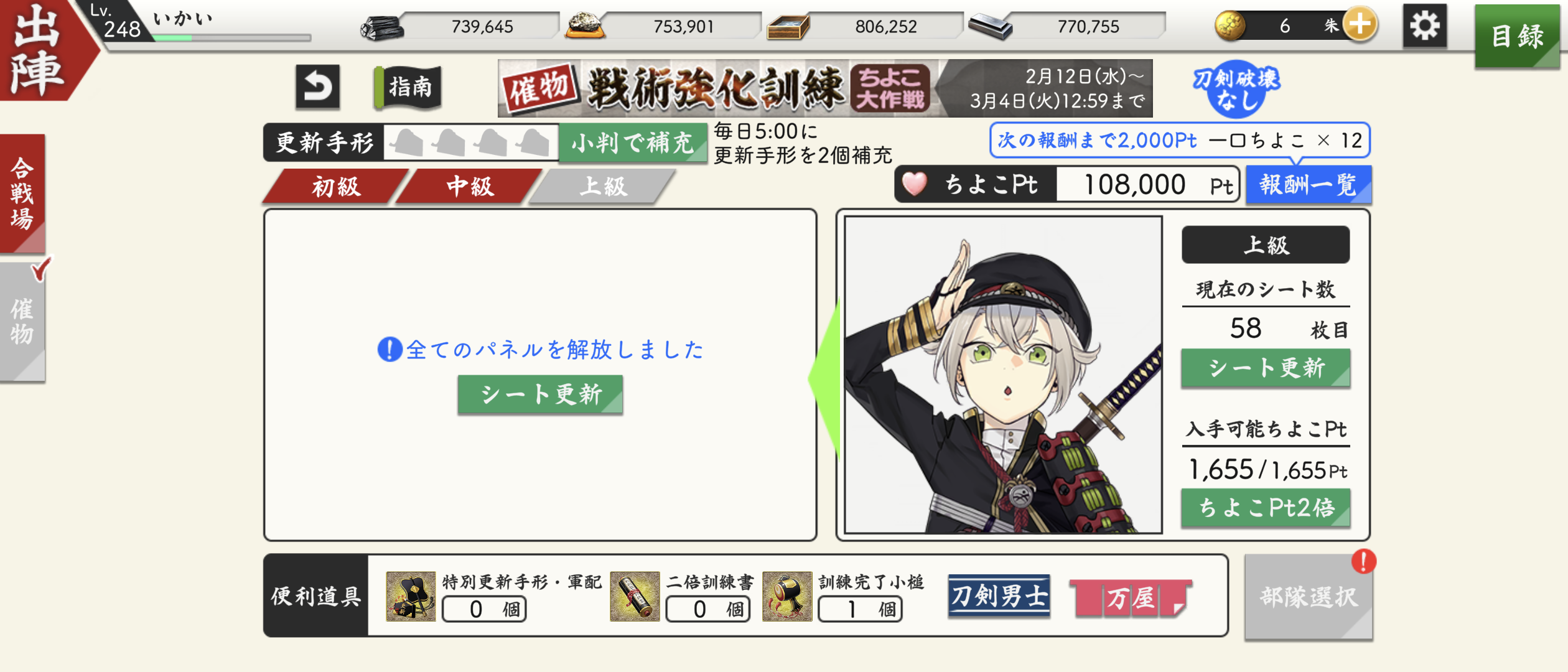This screenshot has width=1568, height=672.
Task: Open the 催物 side tab
Action: tap(23, 320)
